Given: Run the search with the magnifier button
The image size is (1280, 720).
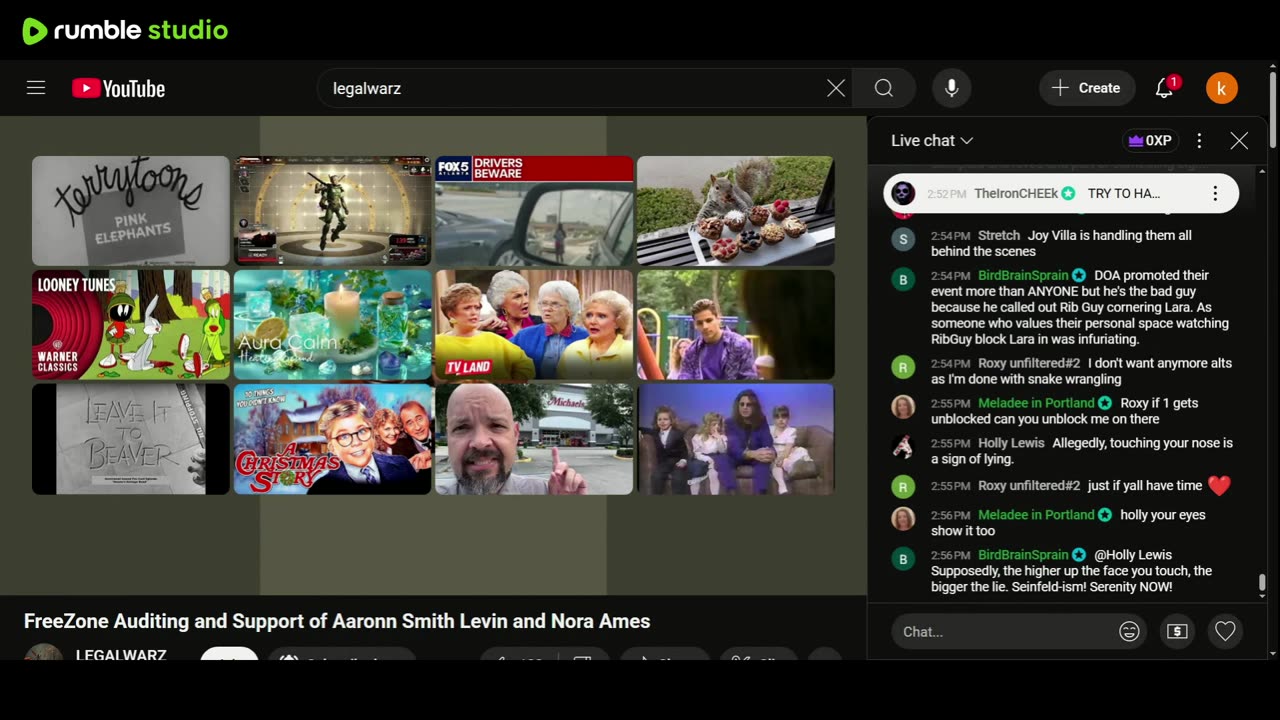Looking at the screenshot, I should [x=884, y=88].
